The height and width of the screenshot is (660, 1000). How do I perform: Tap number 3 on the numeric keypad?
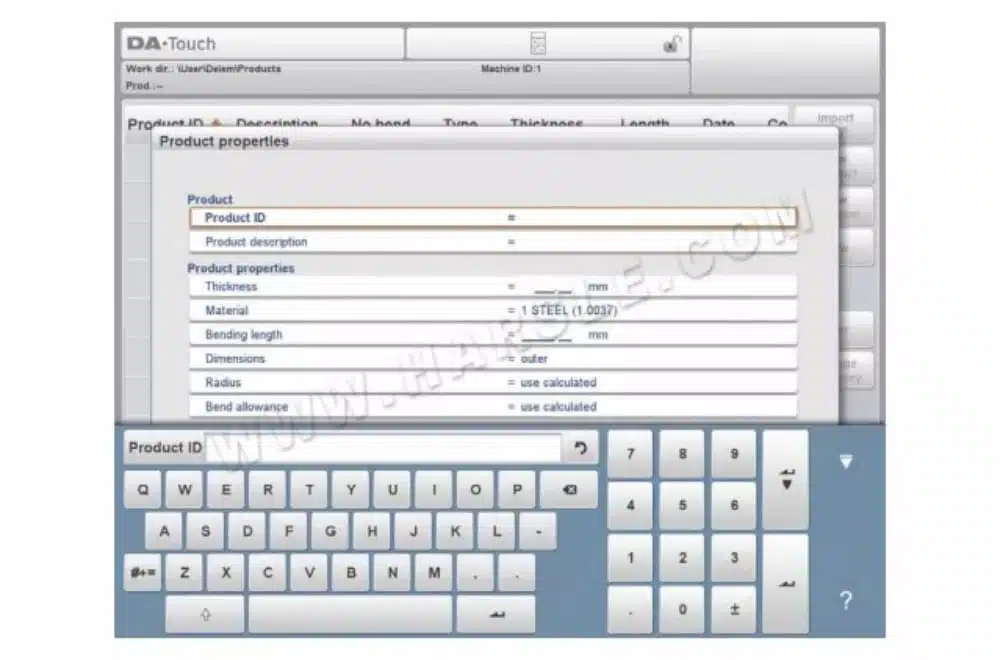[734, 558]
